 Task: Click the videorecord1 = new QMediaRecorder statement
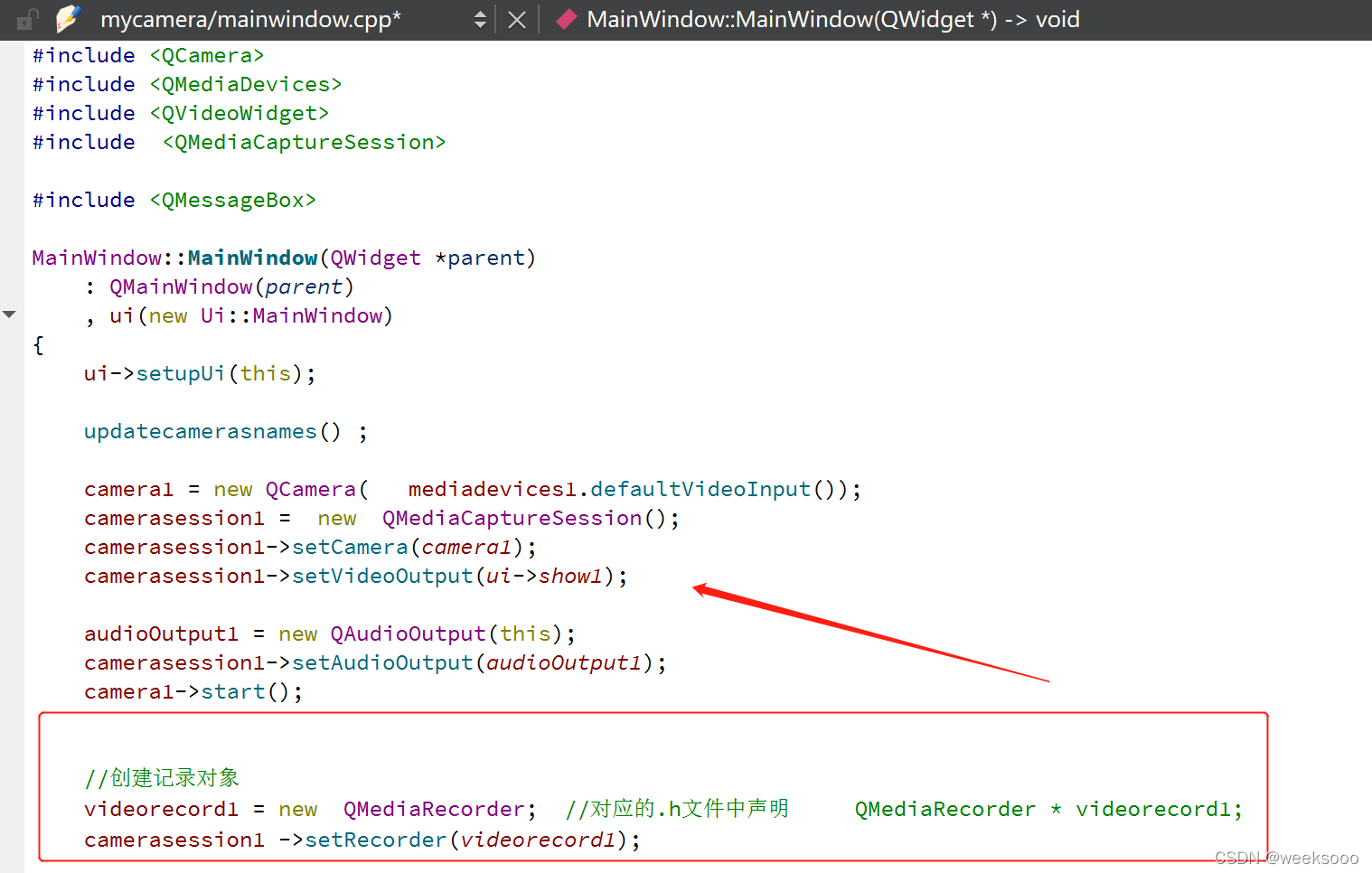(x=310, y=809)
